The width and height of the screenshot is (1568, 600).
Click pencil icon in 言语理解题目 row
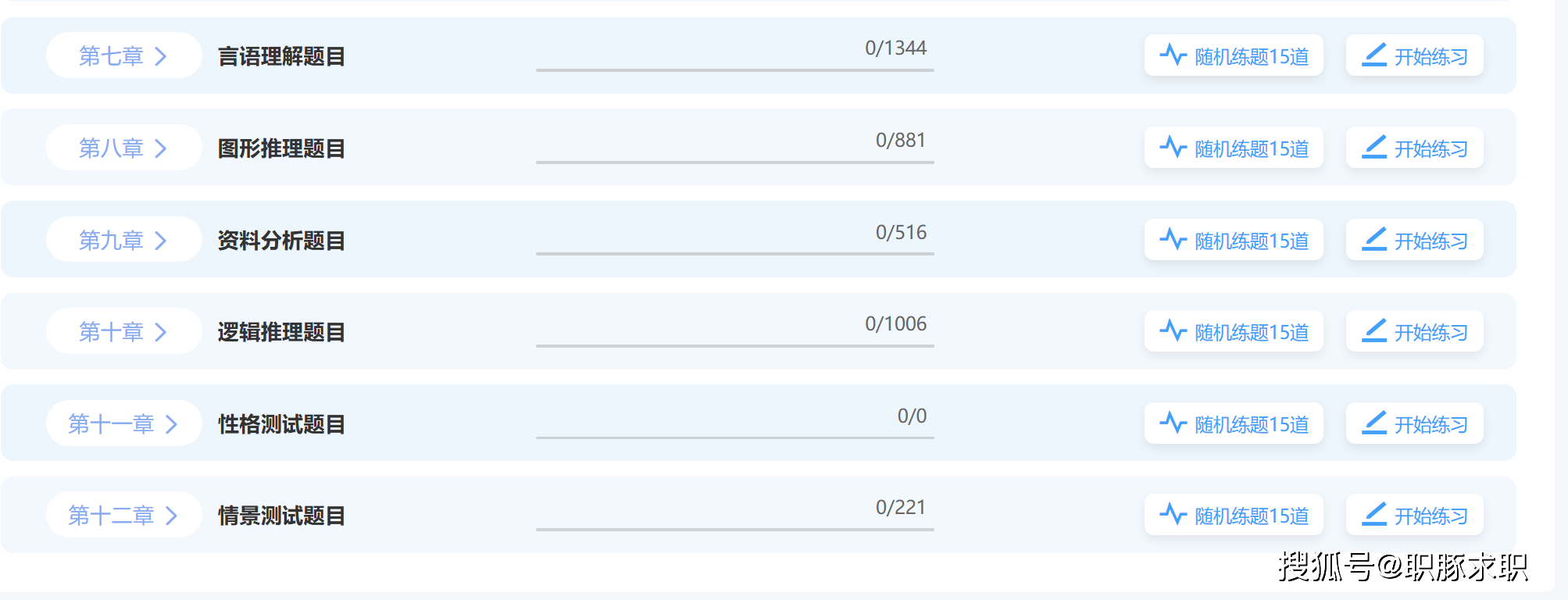pos(1374,55)
